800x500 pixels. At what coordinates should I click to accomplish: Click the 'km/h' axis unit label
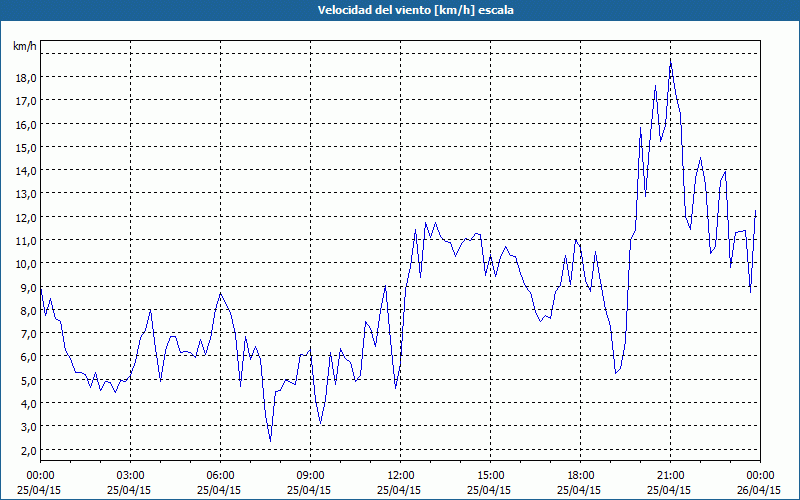tap(24, 46)
